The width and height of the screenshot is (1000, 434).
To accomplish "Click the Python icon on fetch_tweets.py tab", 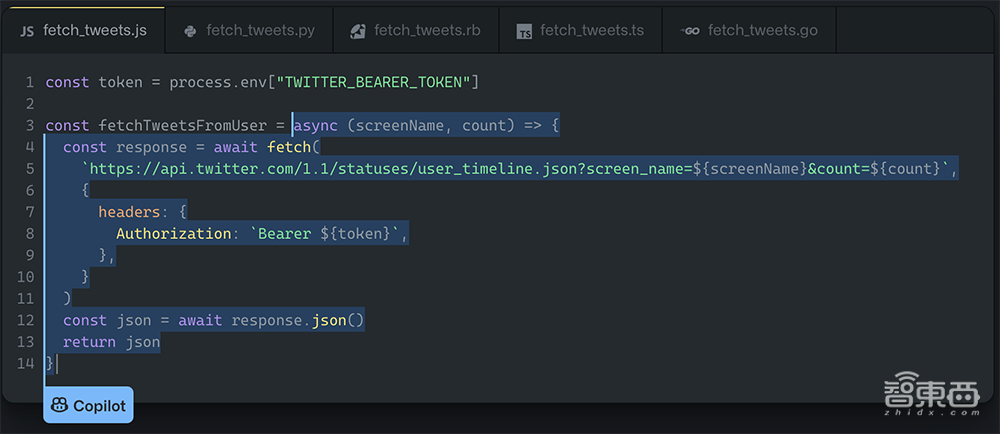I will (x=191, y=31).
